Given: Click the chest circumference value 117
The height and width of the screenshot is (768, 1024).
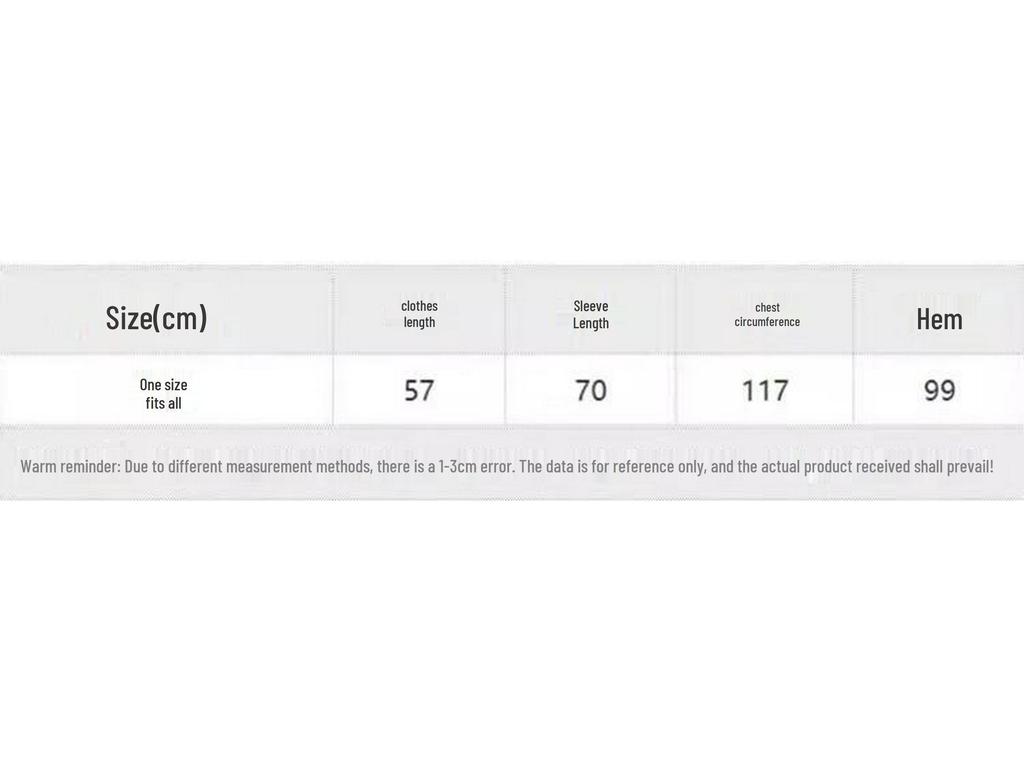Looking at the screenshot, I should pyautogui.click(x=765, y=390).
